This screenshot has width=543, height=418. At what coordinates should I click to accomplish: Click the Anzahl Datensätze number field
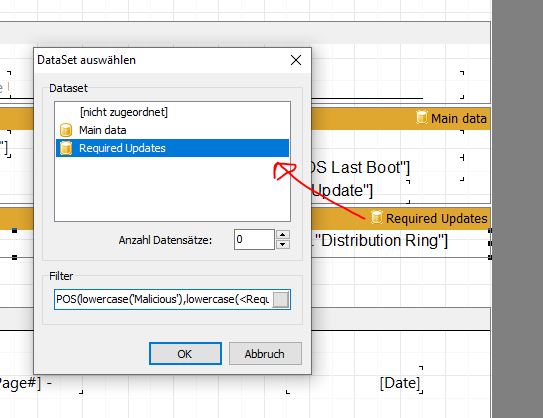tap(255, 239)
